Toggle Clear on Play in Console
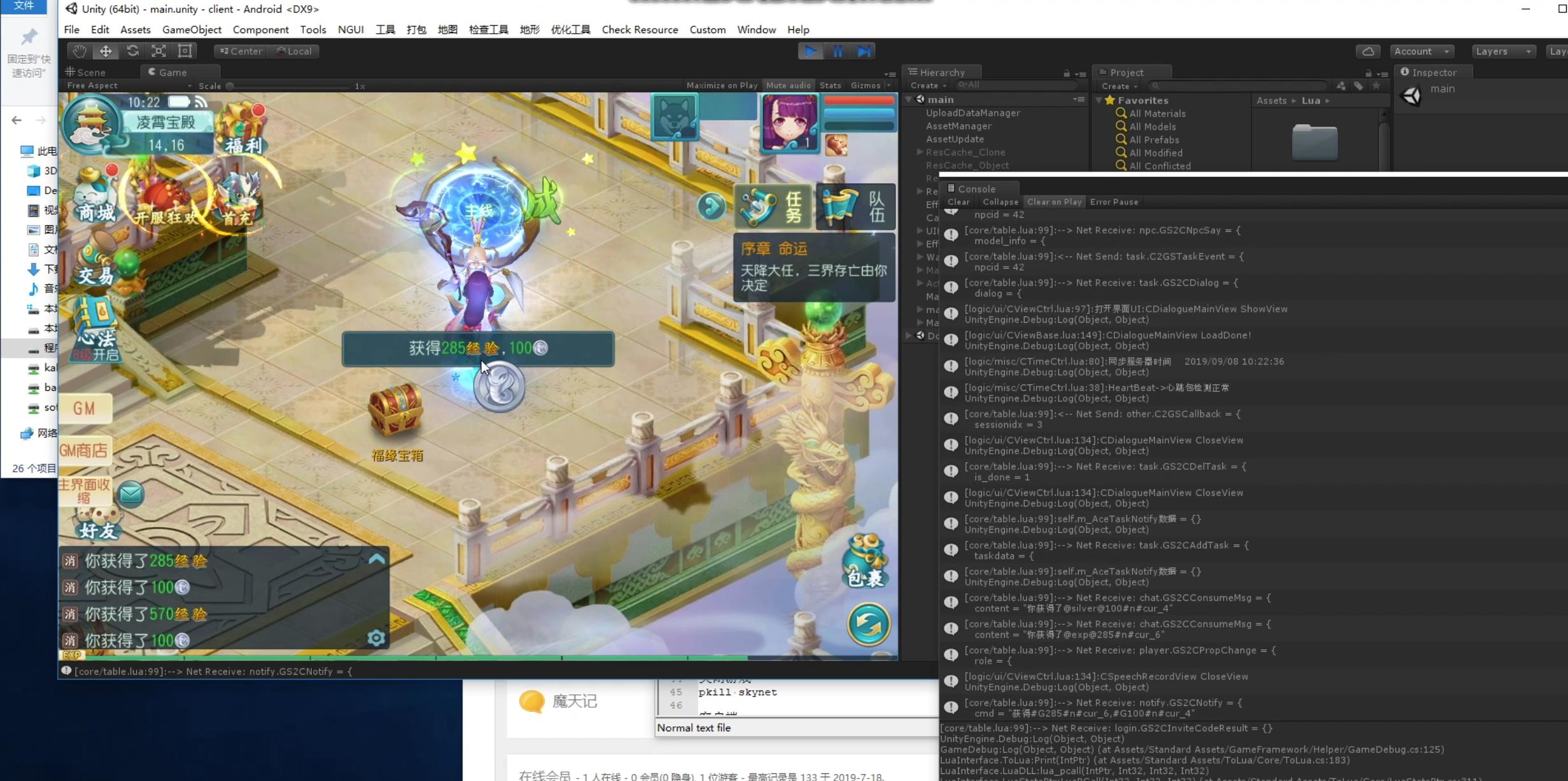 pos(1054,202)
